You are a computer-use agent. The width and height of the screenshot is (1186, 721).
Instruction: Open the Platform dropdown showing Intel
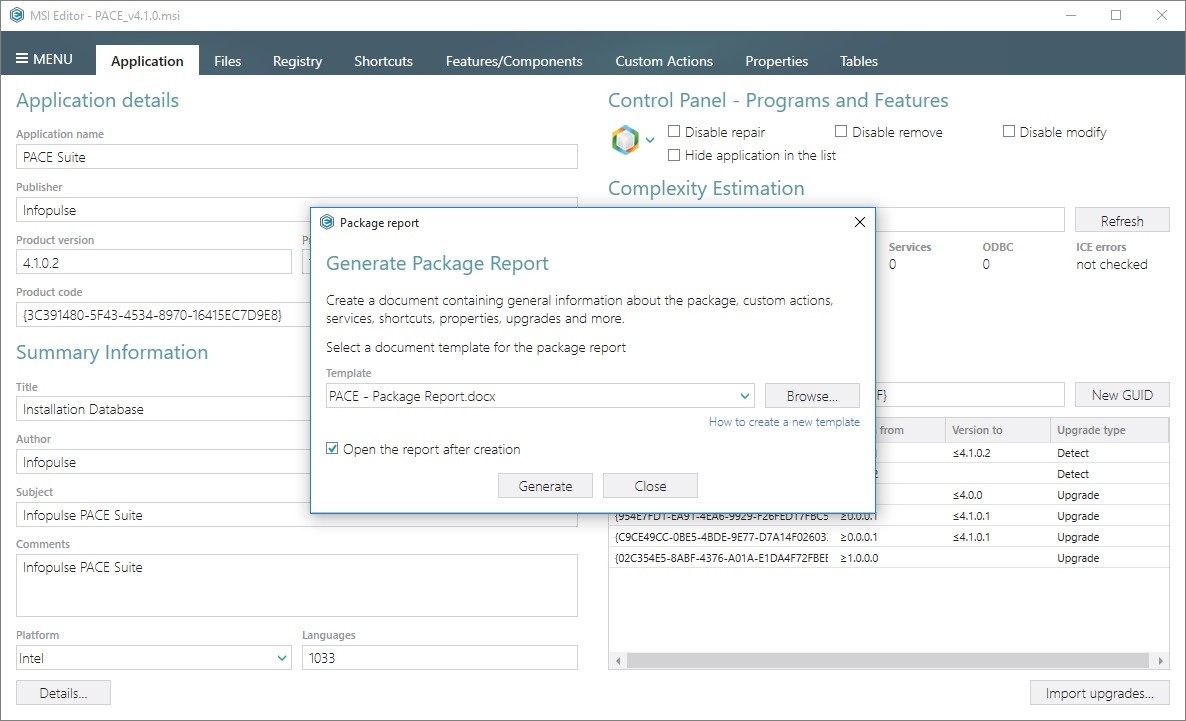(x=154, y=657)
